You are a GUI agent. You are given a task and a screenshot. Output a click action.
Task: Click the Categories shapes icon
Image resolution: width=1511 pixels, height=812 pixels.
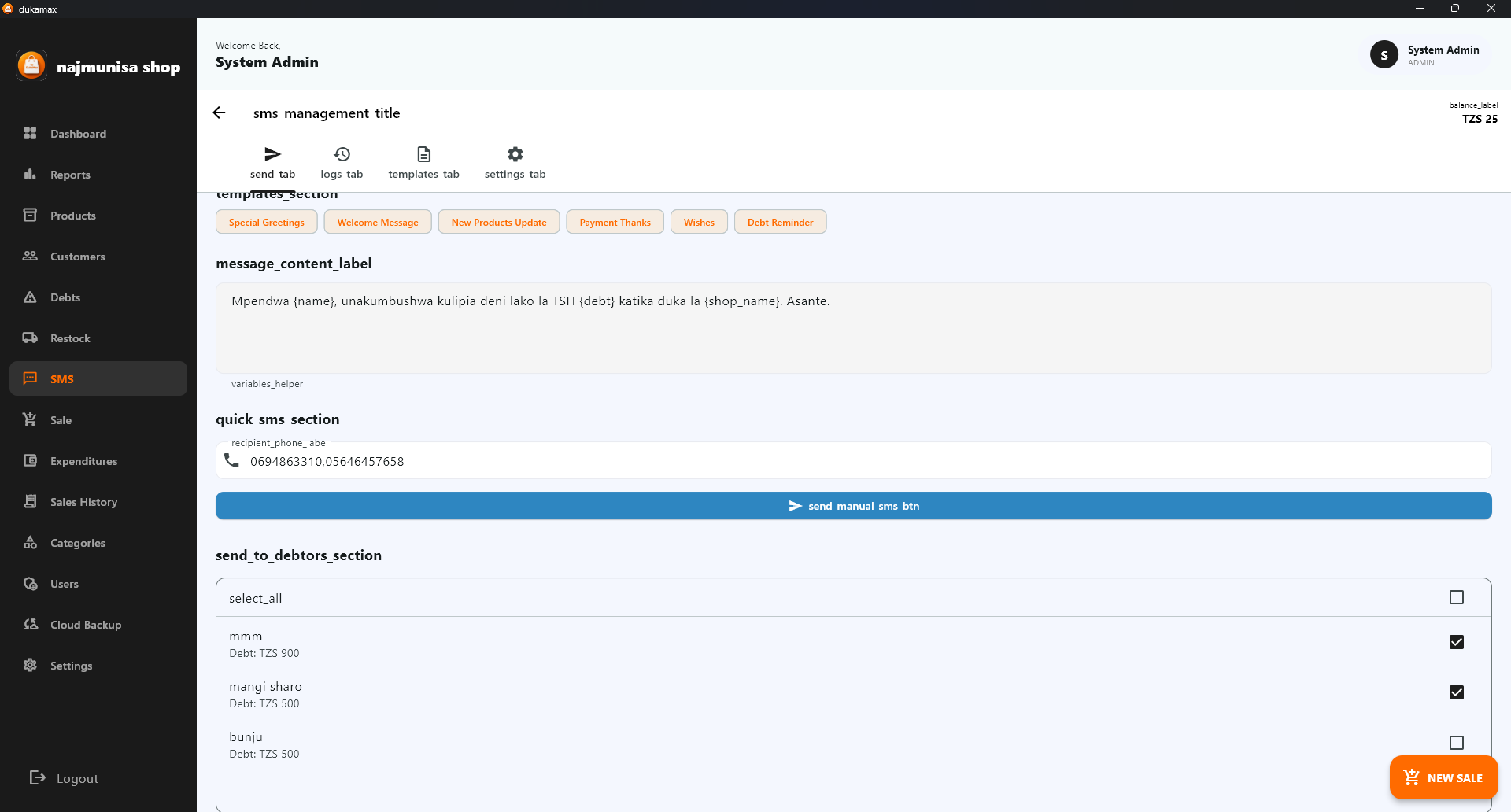pos(30,542)
